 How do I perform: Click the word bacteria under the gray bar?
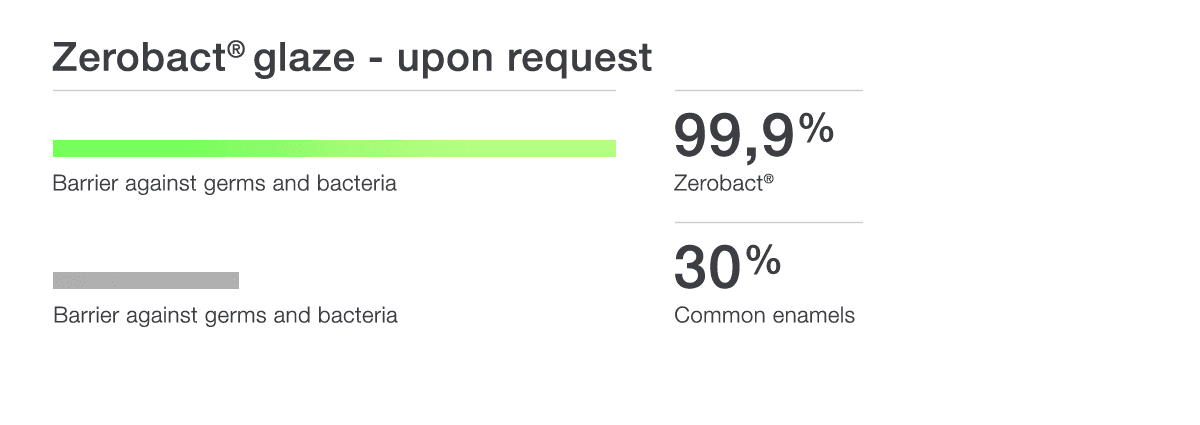pos(361,316)
